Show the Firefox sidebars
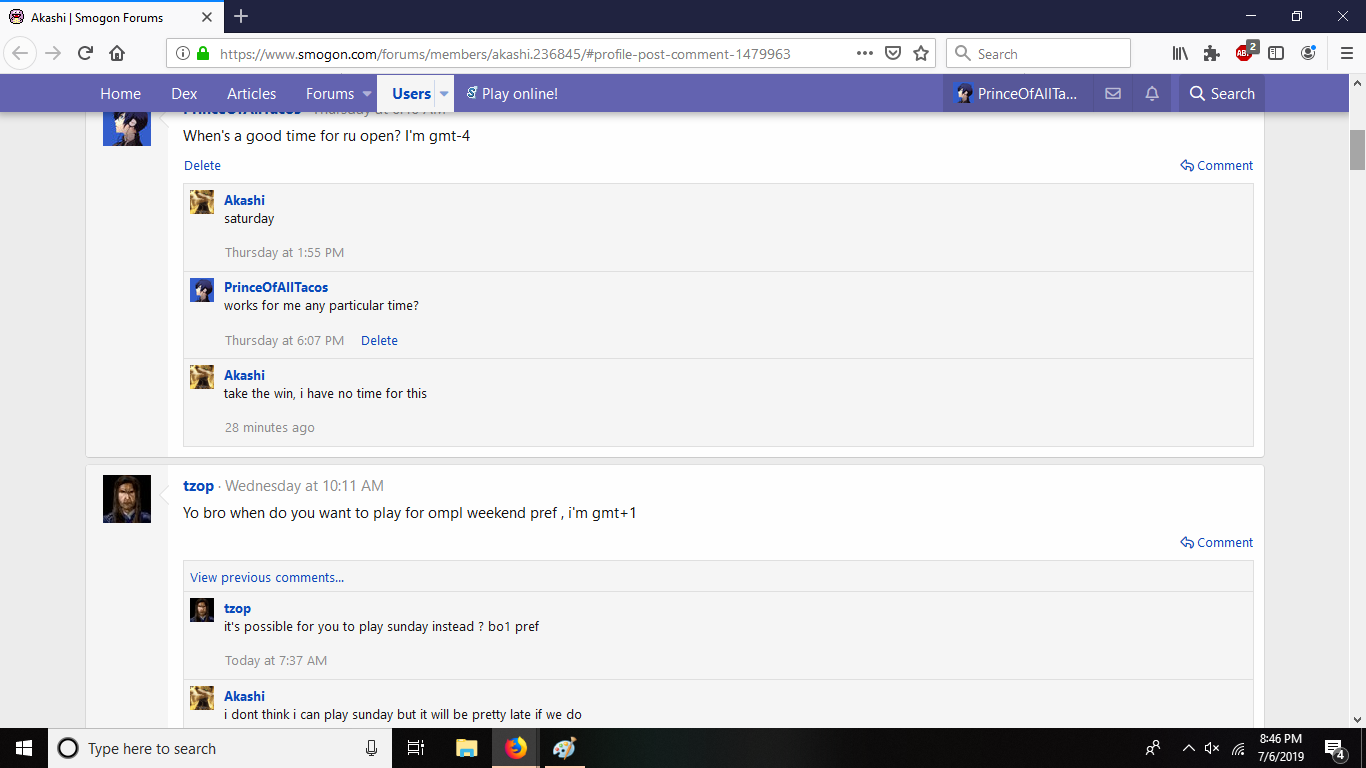The width and height of the screenshot is (1366, 768). point(1276,53)
